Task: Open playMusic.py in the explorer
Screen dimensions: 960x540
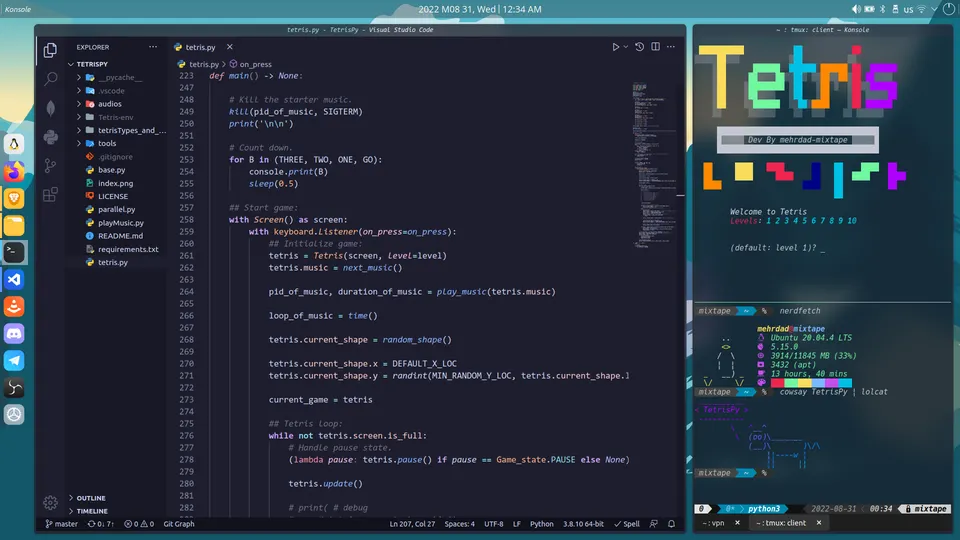Action: pos(121,223)
